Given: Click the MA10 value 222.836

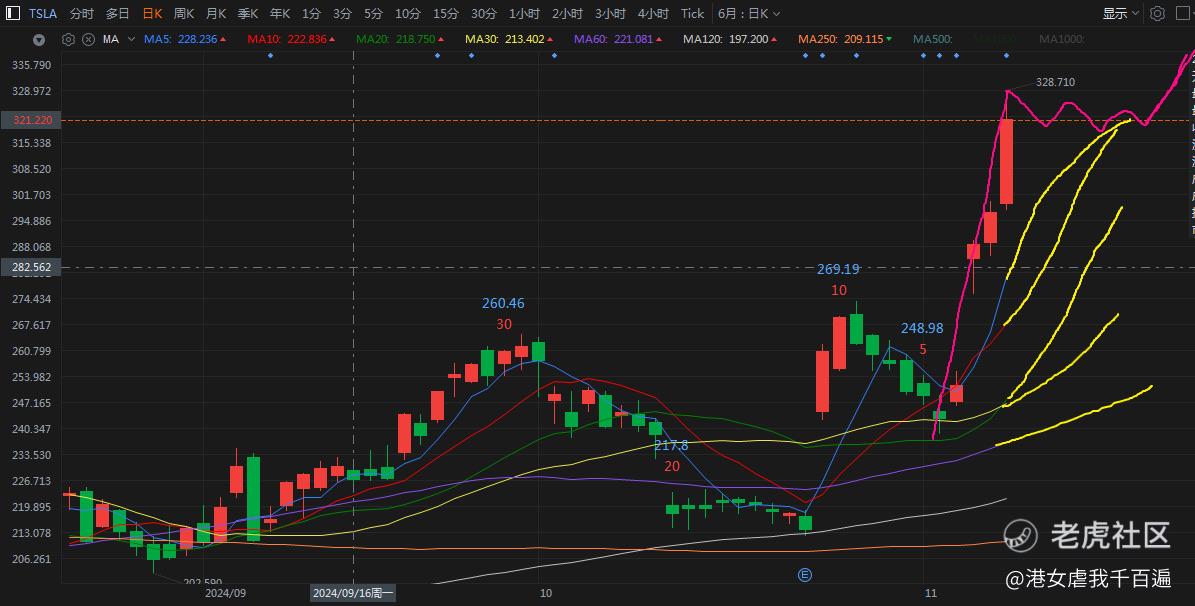Looking at the screenshot, I should point(306,39).
